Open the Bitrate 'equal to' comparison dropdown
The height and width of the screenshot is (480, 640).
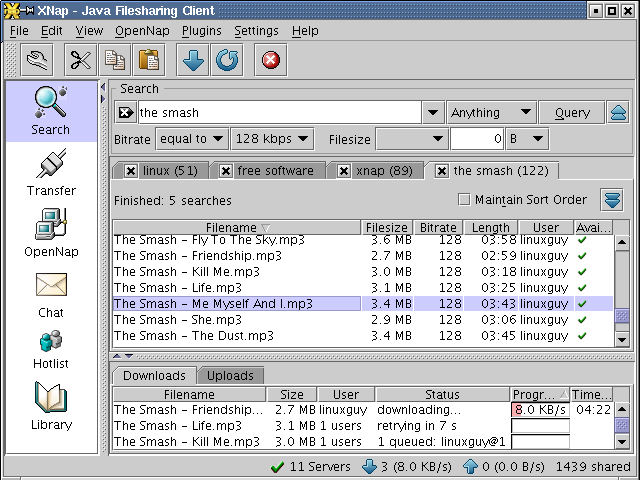coord(191,139)
